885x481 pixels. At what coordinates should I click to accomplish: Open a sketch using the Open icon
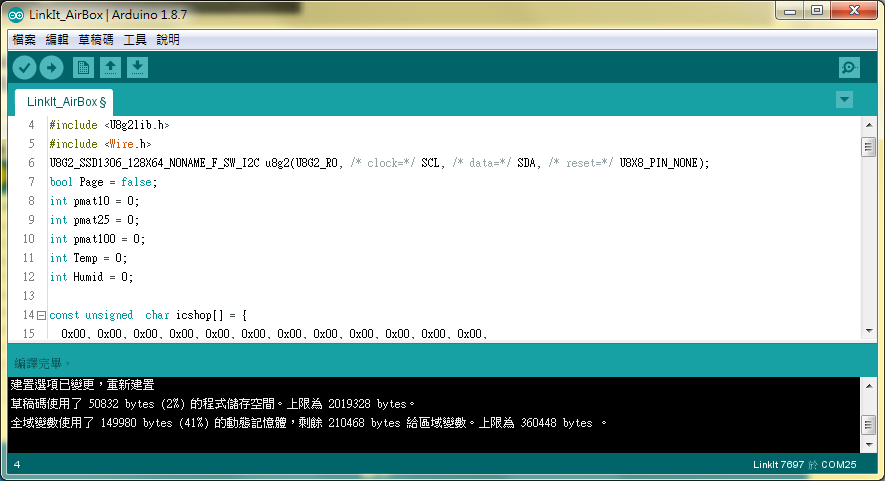click(111, 67)
